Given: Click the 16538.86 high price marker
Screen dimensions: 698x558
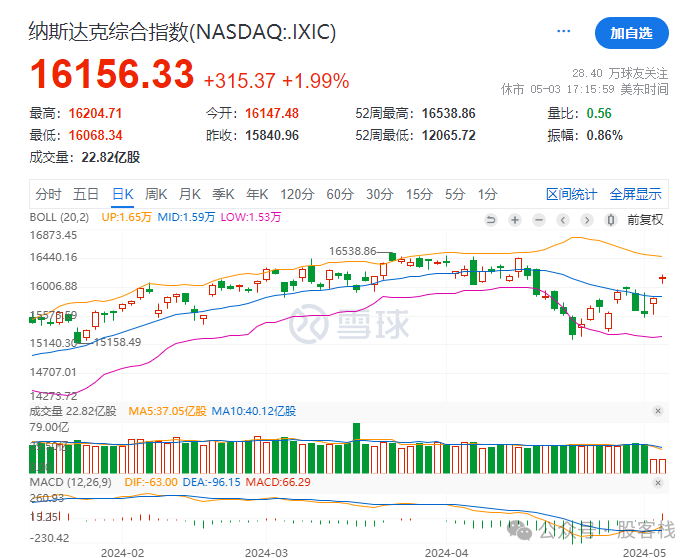Looking at the screenshot, I should tap(353, 251).
